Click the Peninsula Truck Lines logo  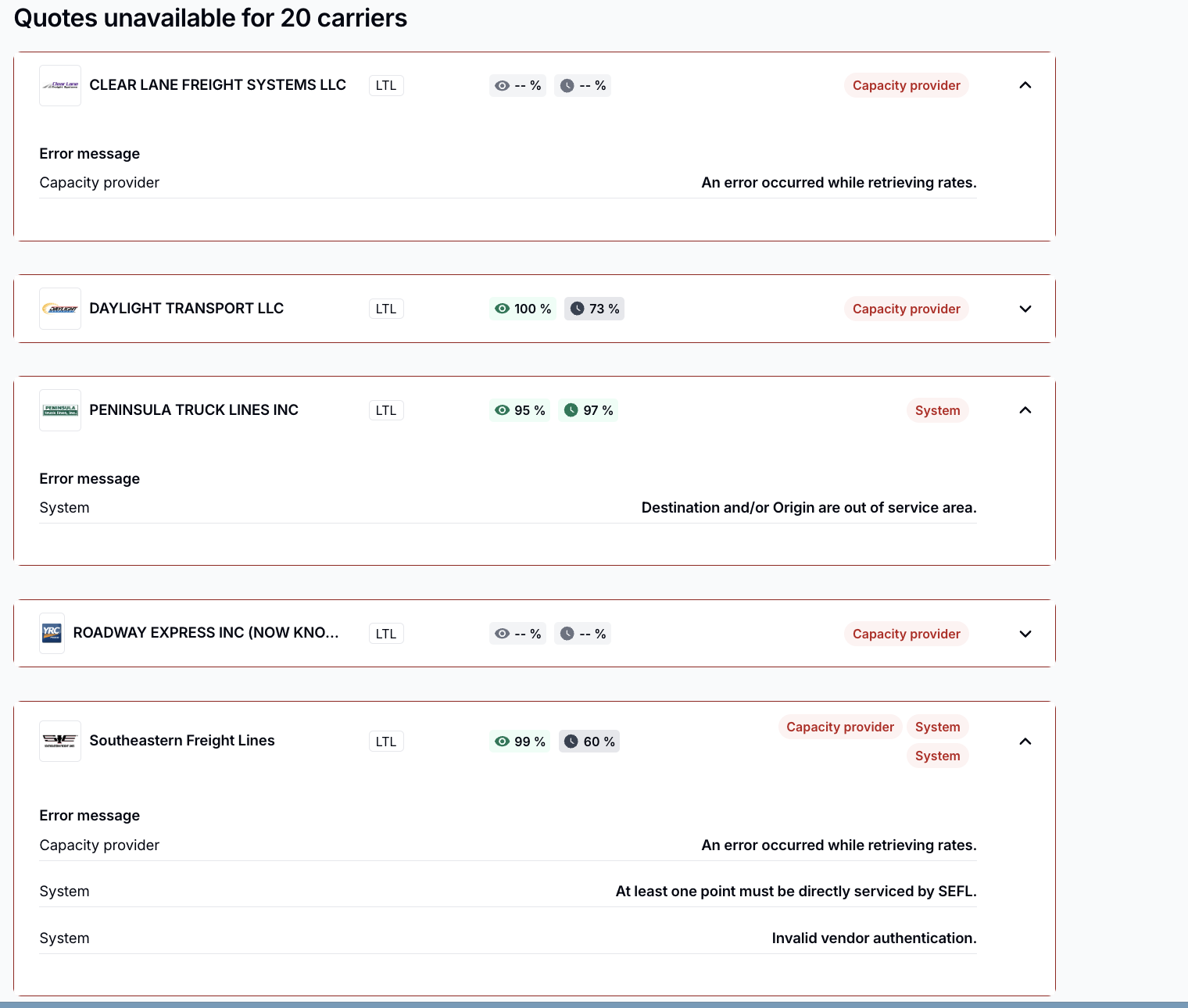click(x=60, y=410)
